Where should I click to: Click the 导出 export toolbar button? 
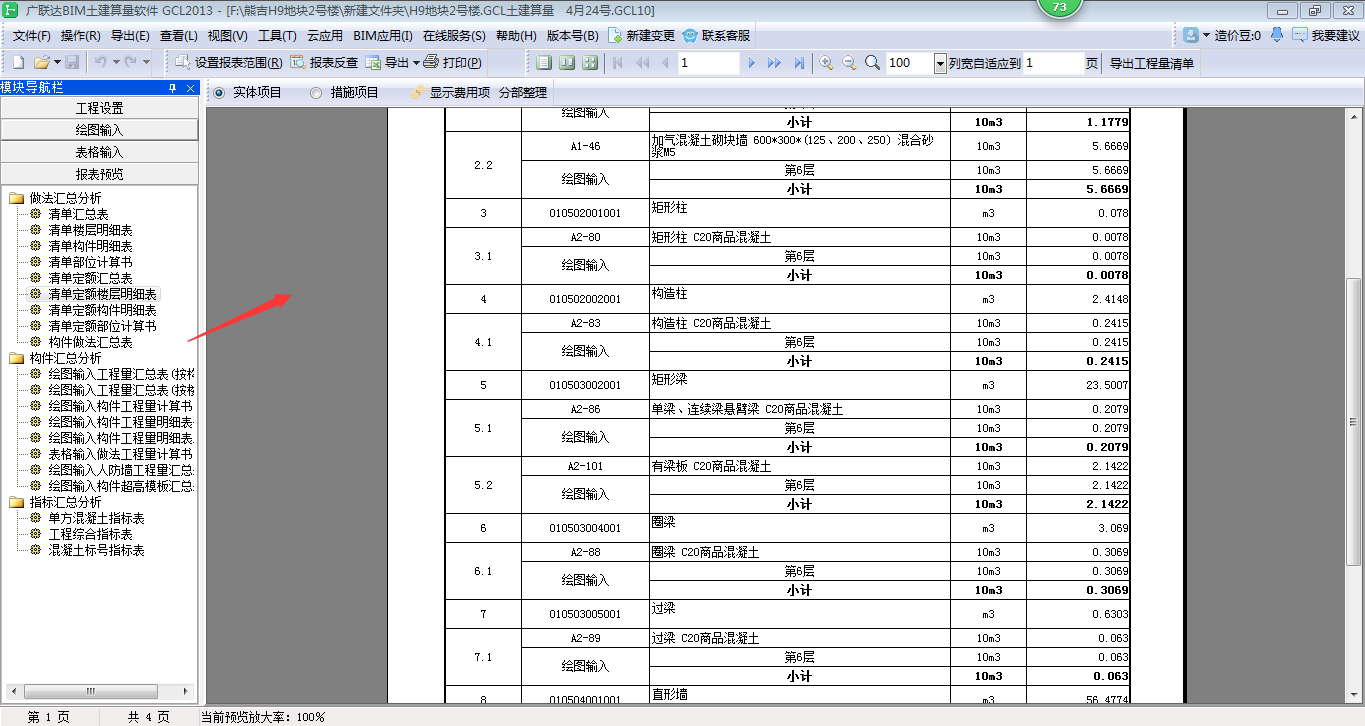click(386, 62)
